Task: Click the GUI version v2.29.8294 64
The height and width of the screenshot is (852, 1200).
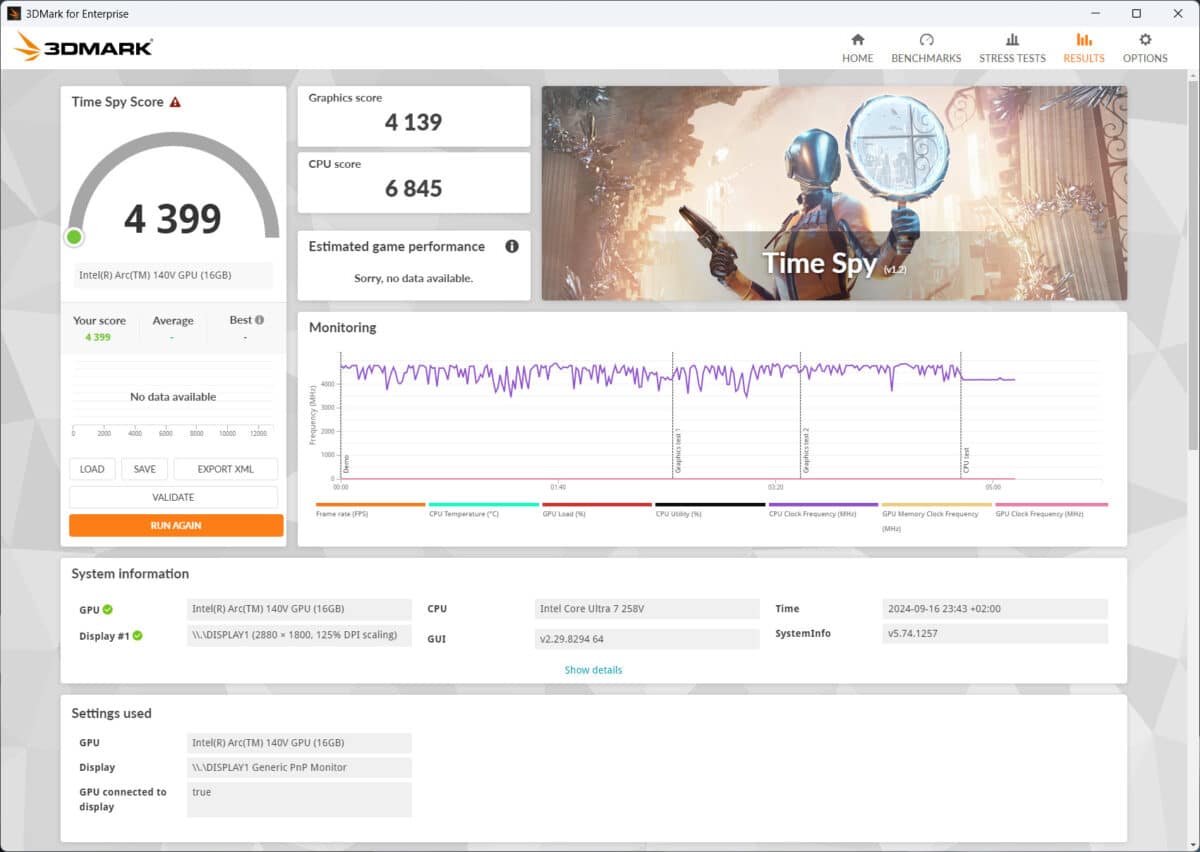Action: [x=647, y=638]
